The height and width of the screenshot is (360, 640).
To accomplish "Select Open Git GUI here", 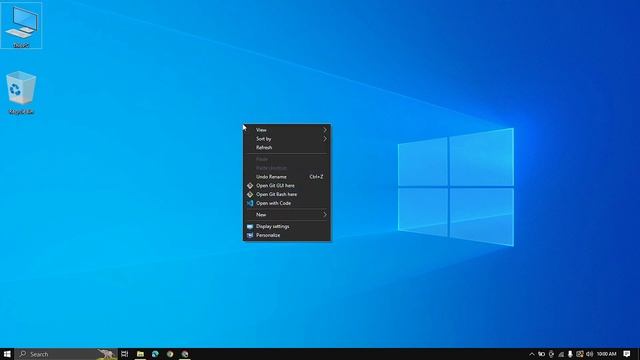I will point(287,186).
